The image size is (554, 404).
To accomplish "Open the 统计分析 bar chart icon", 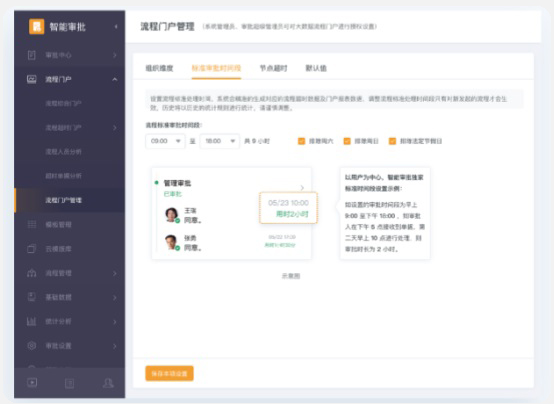I will click(32, 322).
